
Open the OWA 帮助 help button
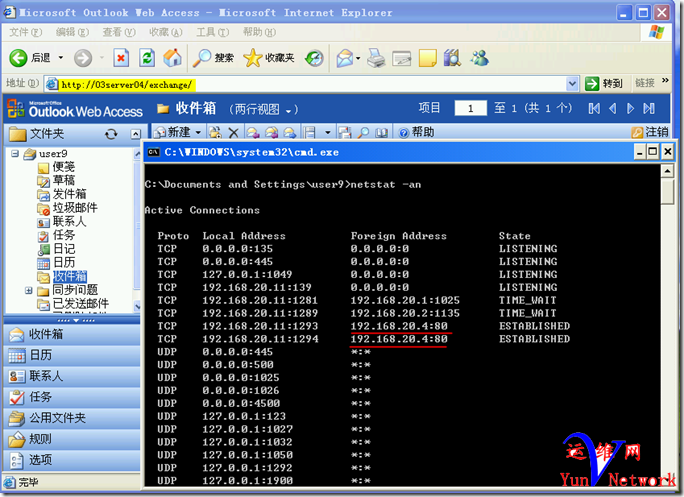[416, 132]
